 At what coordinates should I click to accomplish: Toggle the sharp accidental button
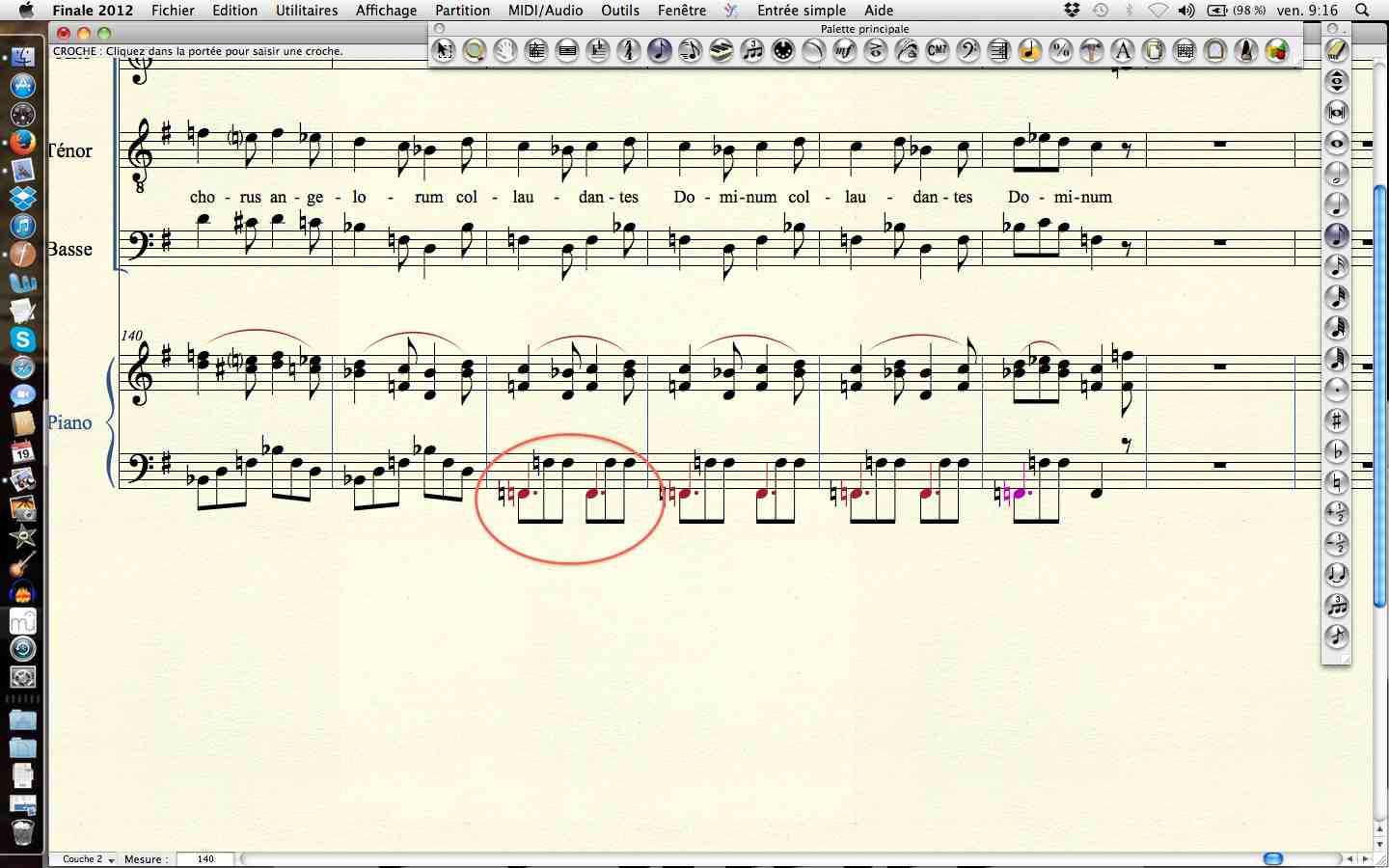pos(1336,420)
